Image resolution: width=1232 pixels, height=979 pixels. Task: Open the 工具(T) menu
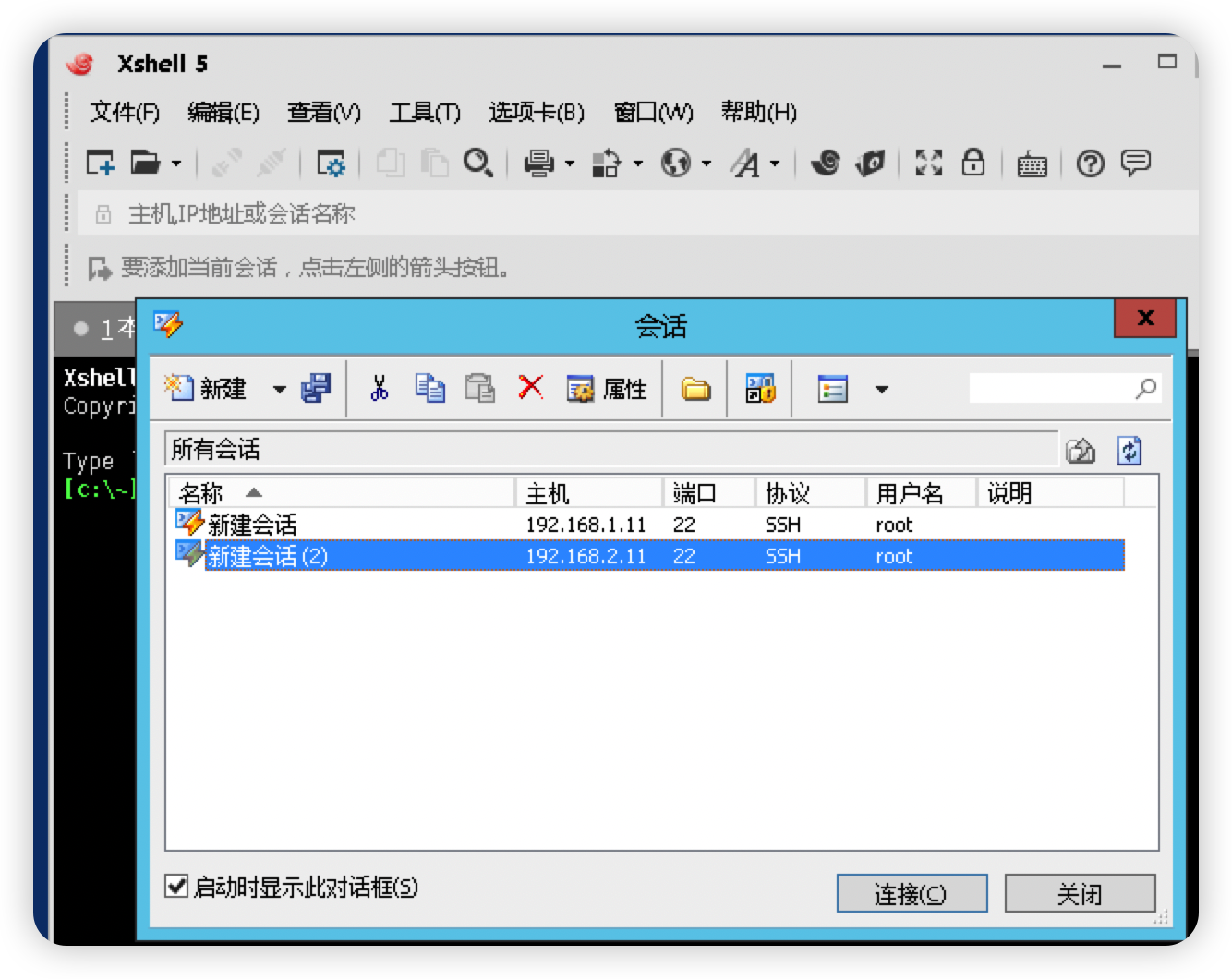425,113
